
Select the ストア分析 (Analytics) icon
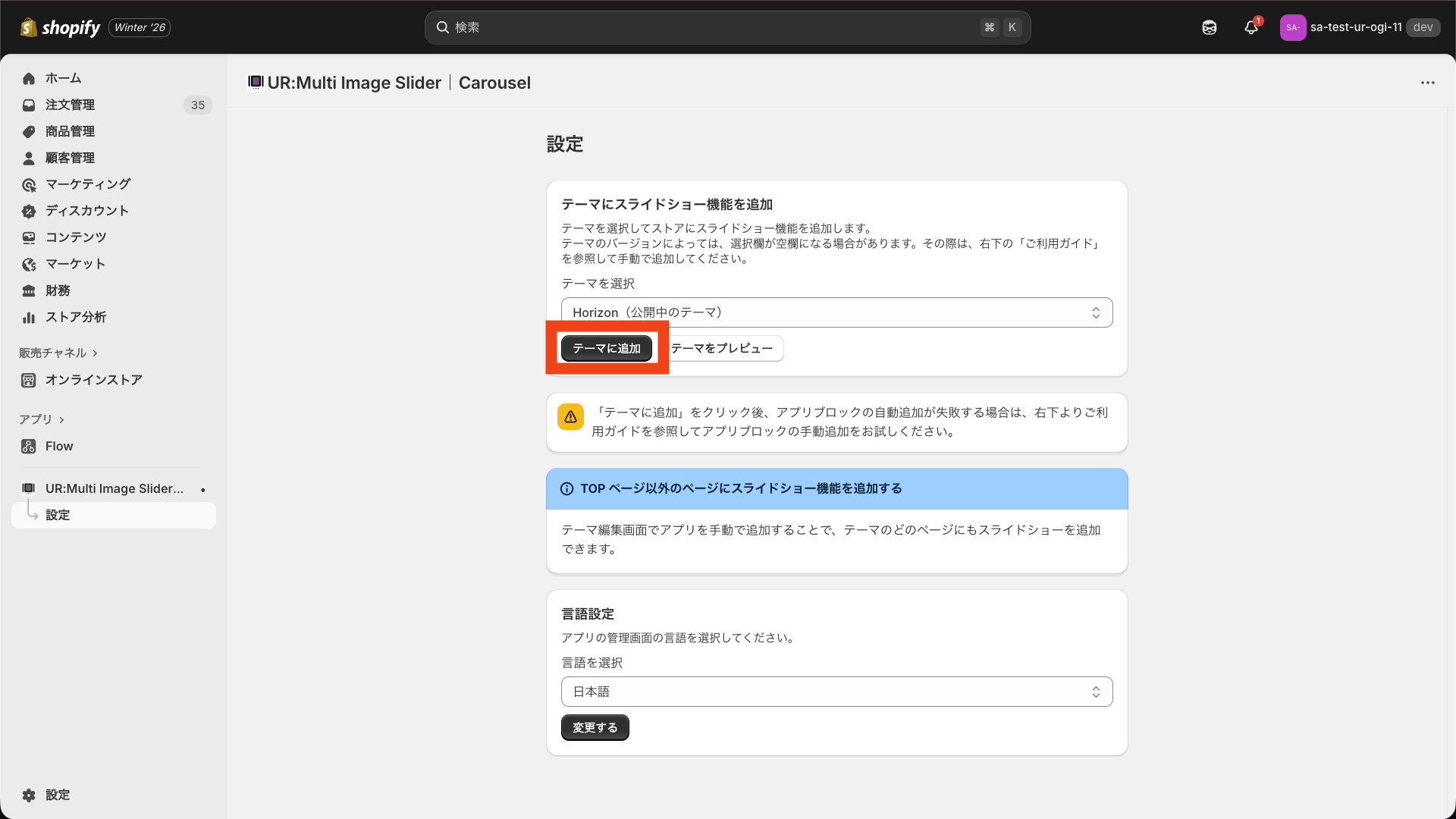pos(29,317)
